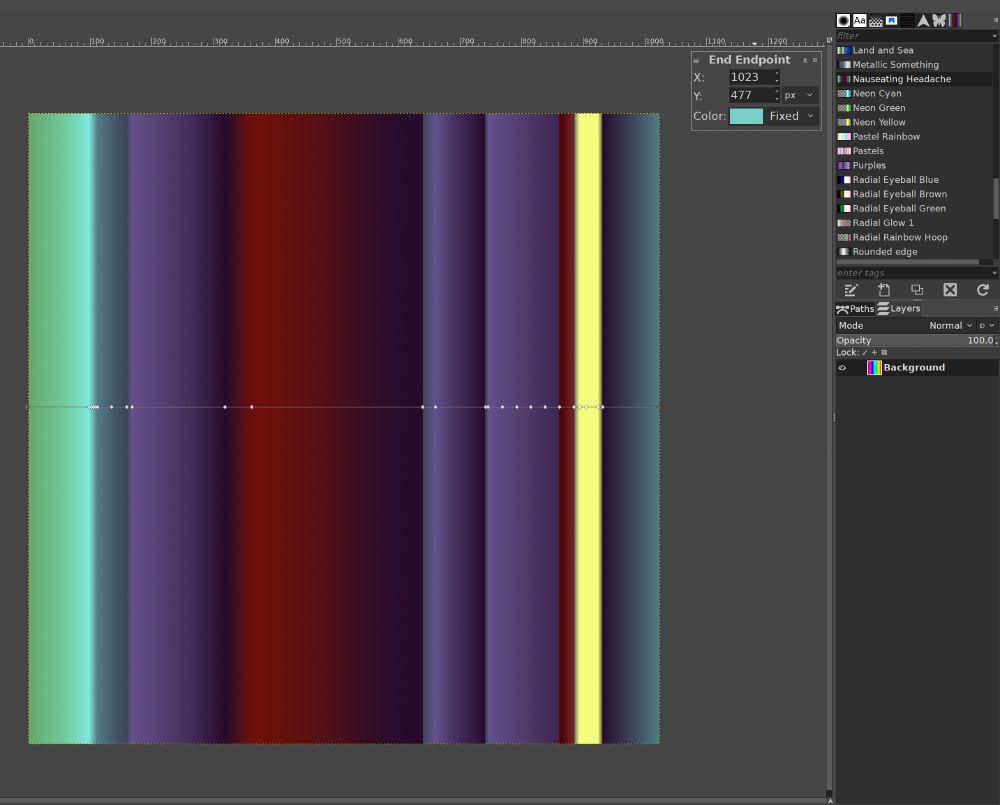Select the Land and Sea gradient

(914, 50)
